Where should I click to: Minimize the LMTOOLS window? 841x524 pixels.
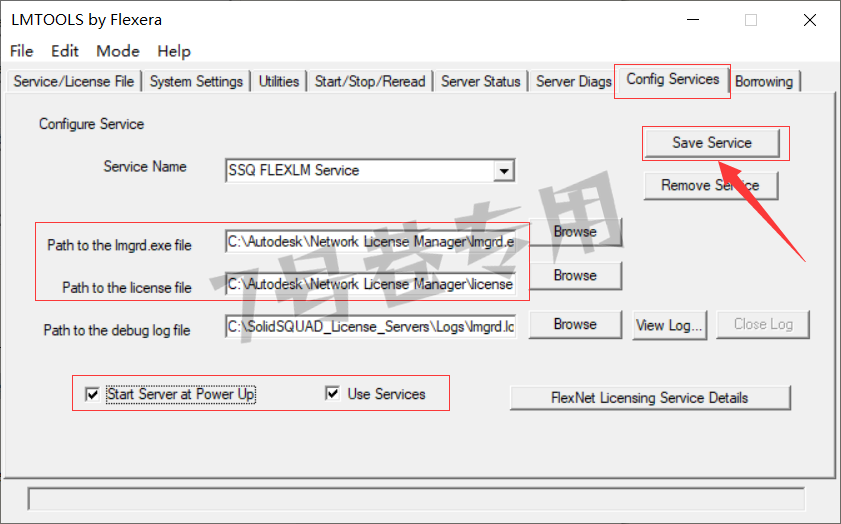[x=693, y=20]
